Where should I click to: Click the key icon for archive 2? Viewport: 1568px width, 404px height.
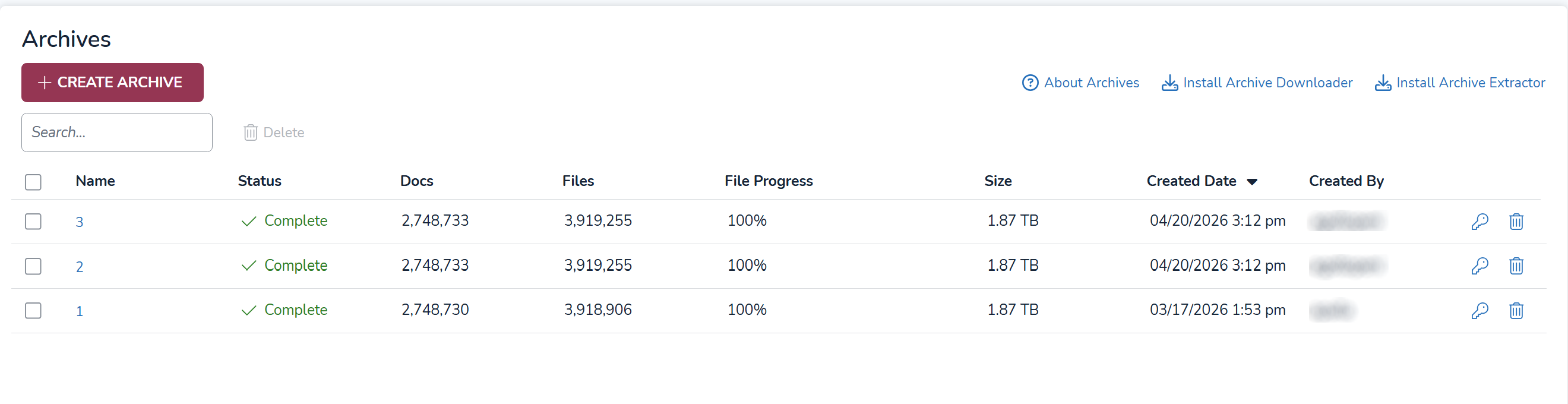point(1480,266)
